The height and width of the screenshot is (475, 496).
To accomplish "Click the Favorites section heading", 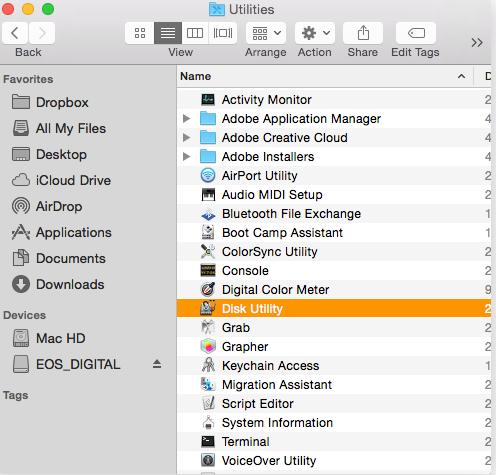I will tap(28, 79).
